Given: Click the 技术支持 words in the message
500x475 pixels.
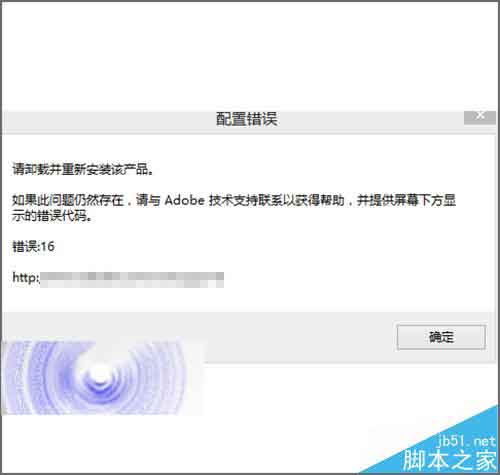Looking at the screenshot, I should 233,200.
